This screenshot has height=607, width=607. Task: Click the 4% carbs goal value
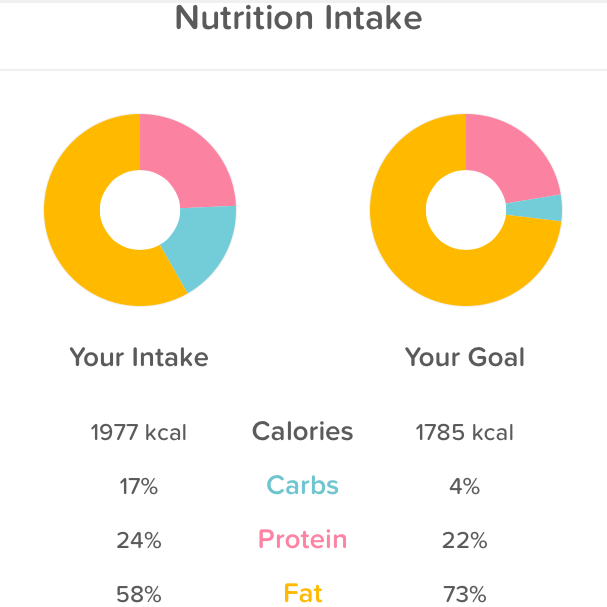pyautogui.click(x=465, y=487)
